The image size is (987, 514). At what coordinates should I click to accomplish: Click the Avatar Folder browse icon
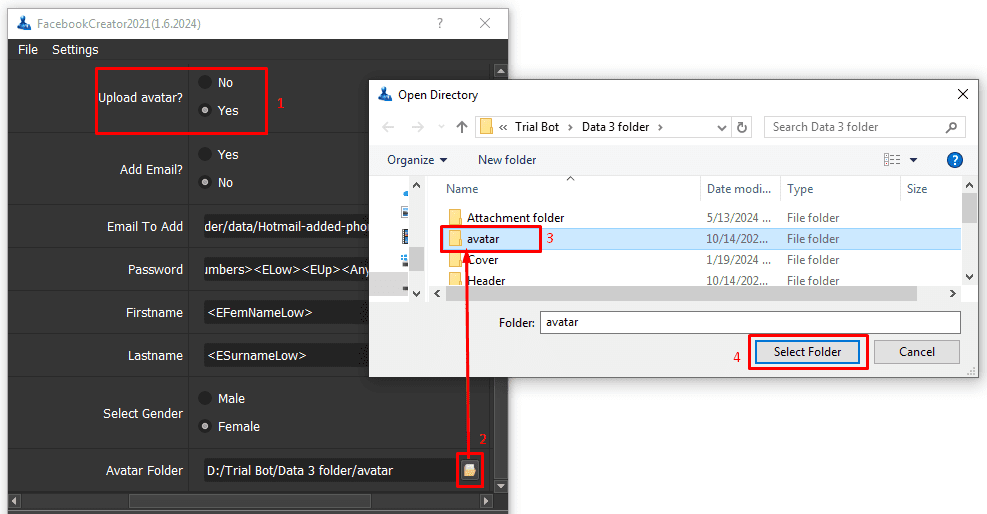pos(470,470)
